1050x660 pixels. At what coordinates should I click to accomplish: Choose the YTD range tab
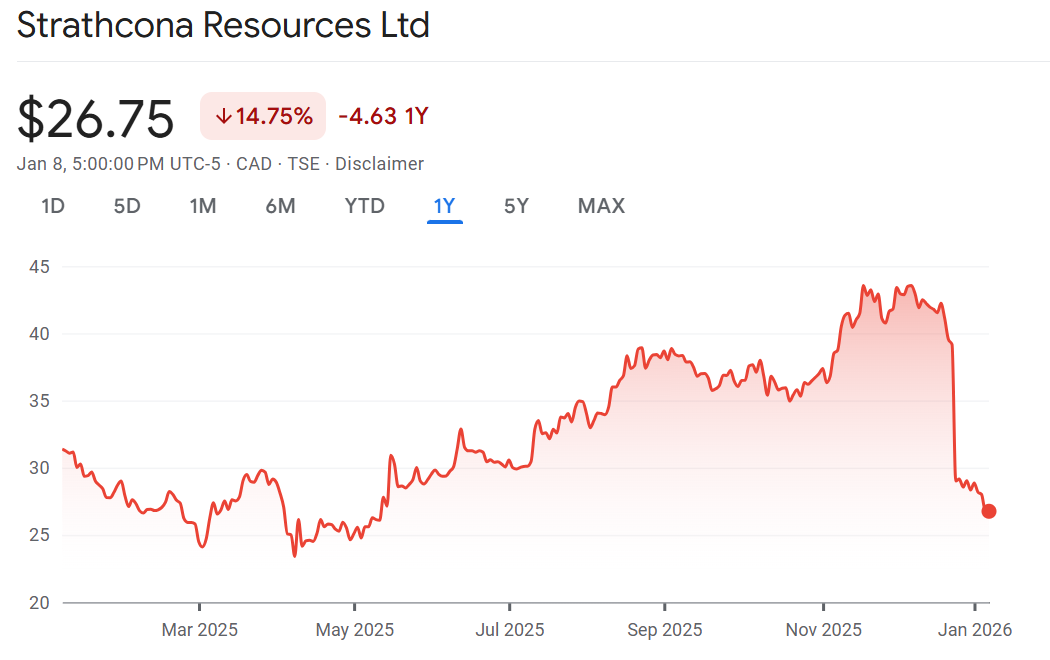[364, 206]
